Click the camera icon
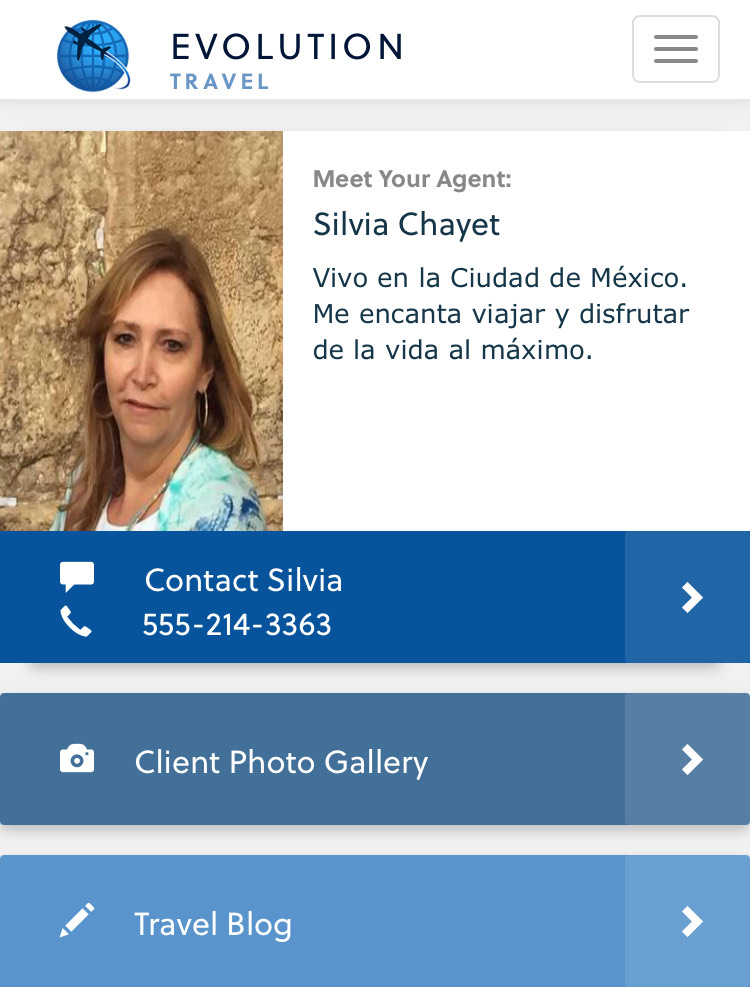 [77, 760]
